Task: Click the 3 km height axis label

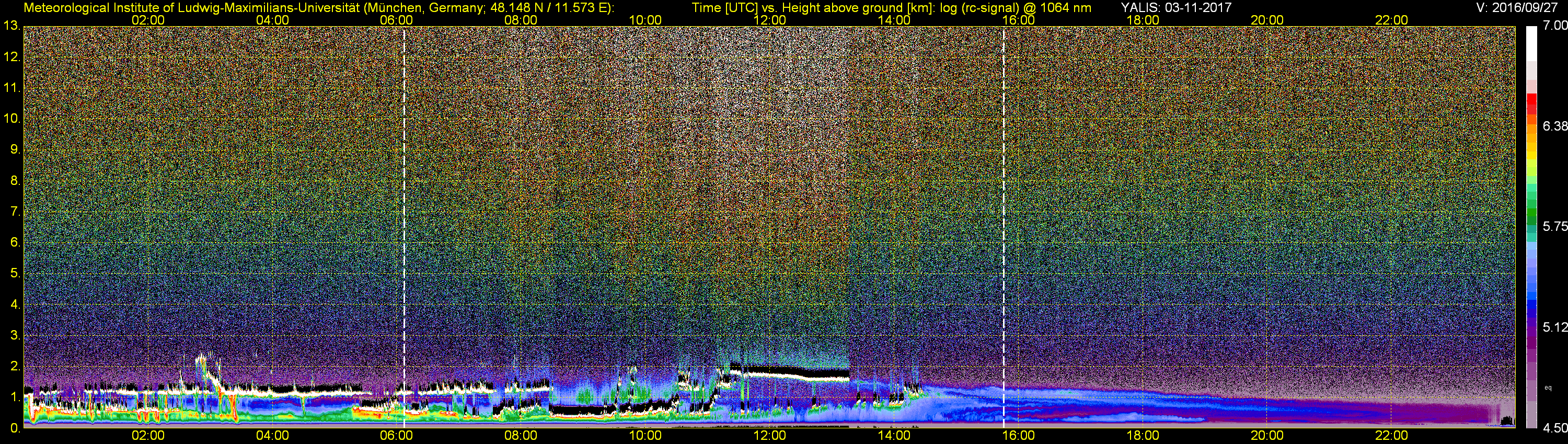Action: point(15,335)
